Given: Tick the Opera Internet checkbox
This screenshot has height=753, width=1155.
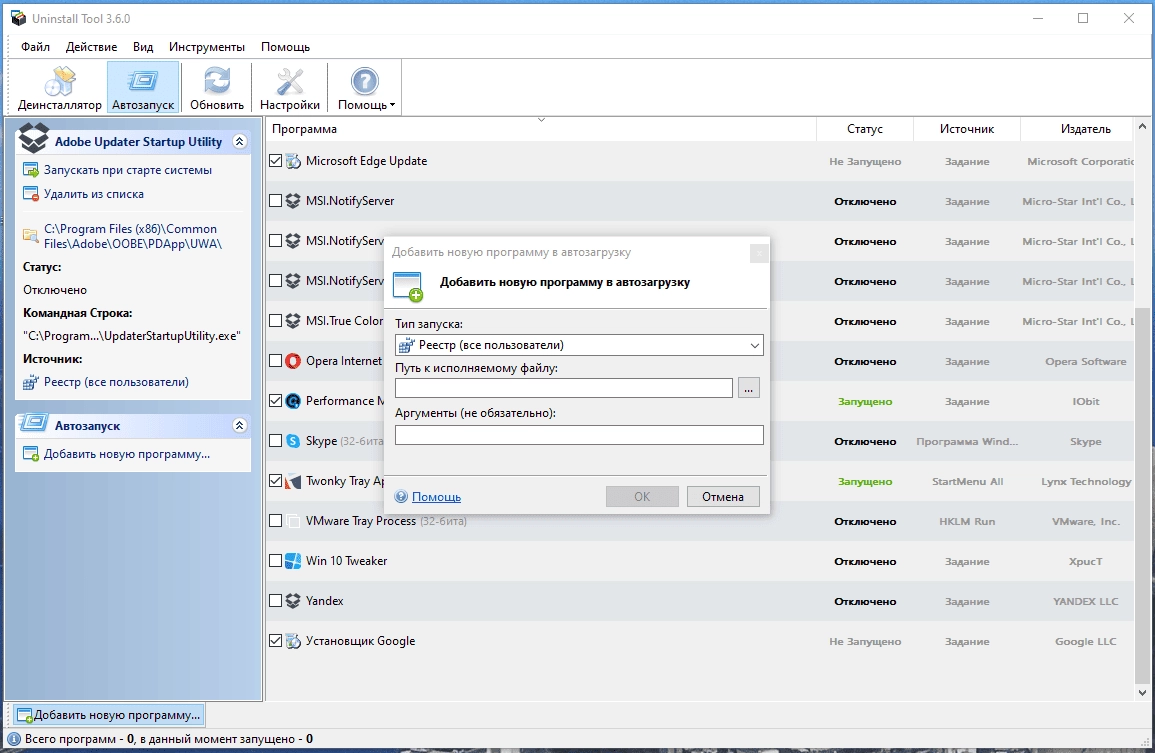Looking at the screenshot, I should click(x=275, y=360).
